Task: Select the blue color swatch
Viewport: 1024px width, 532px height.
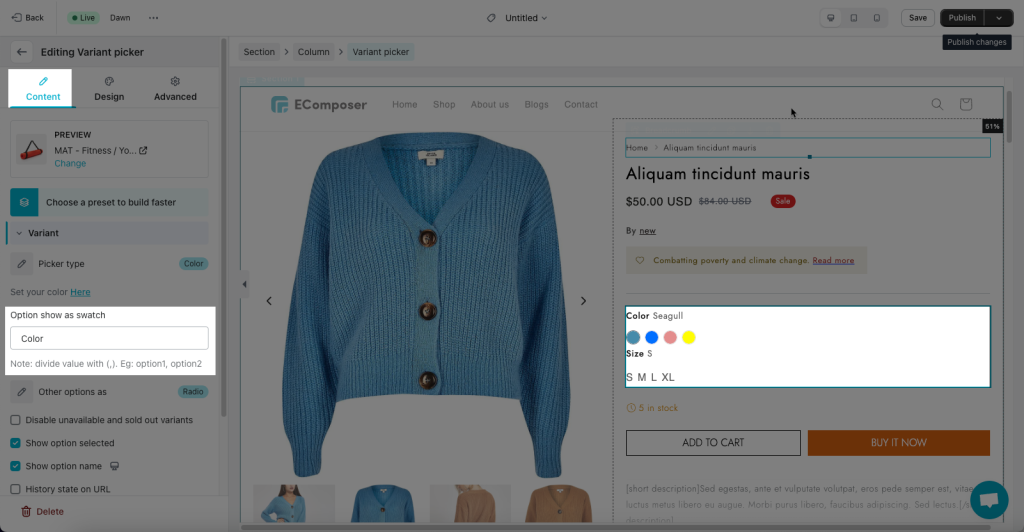Action: 652,337
